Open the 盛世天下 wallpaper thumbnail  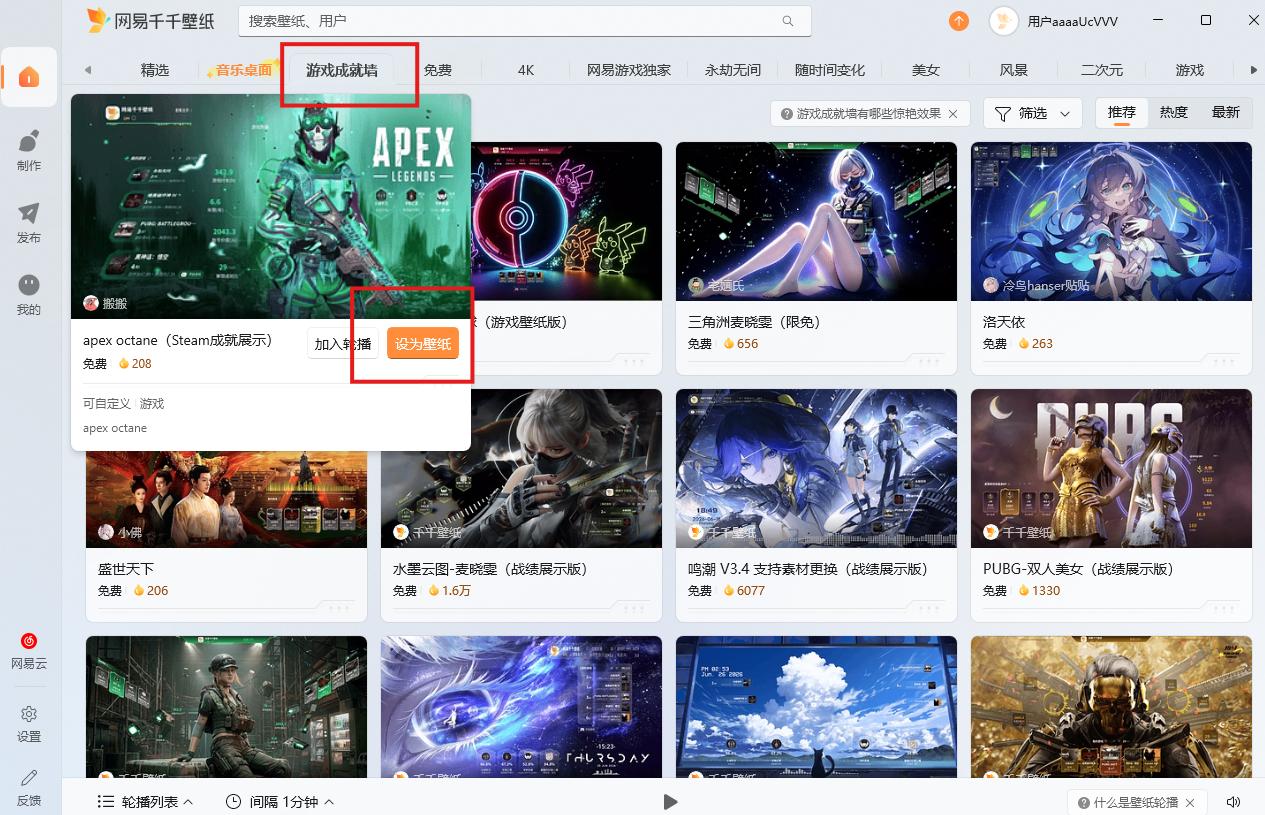[x=226, y=499]
